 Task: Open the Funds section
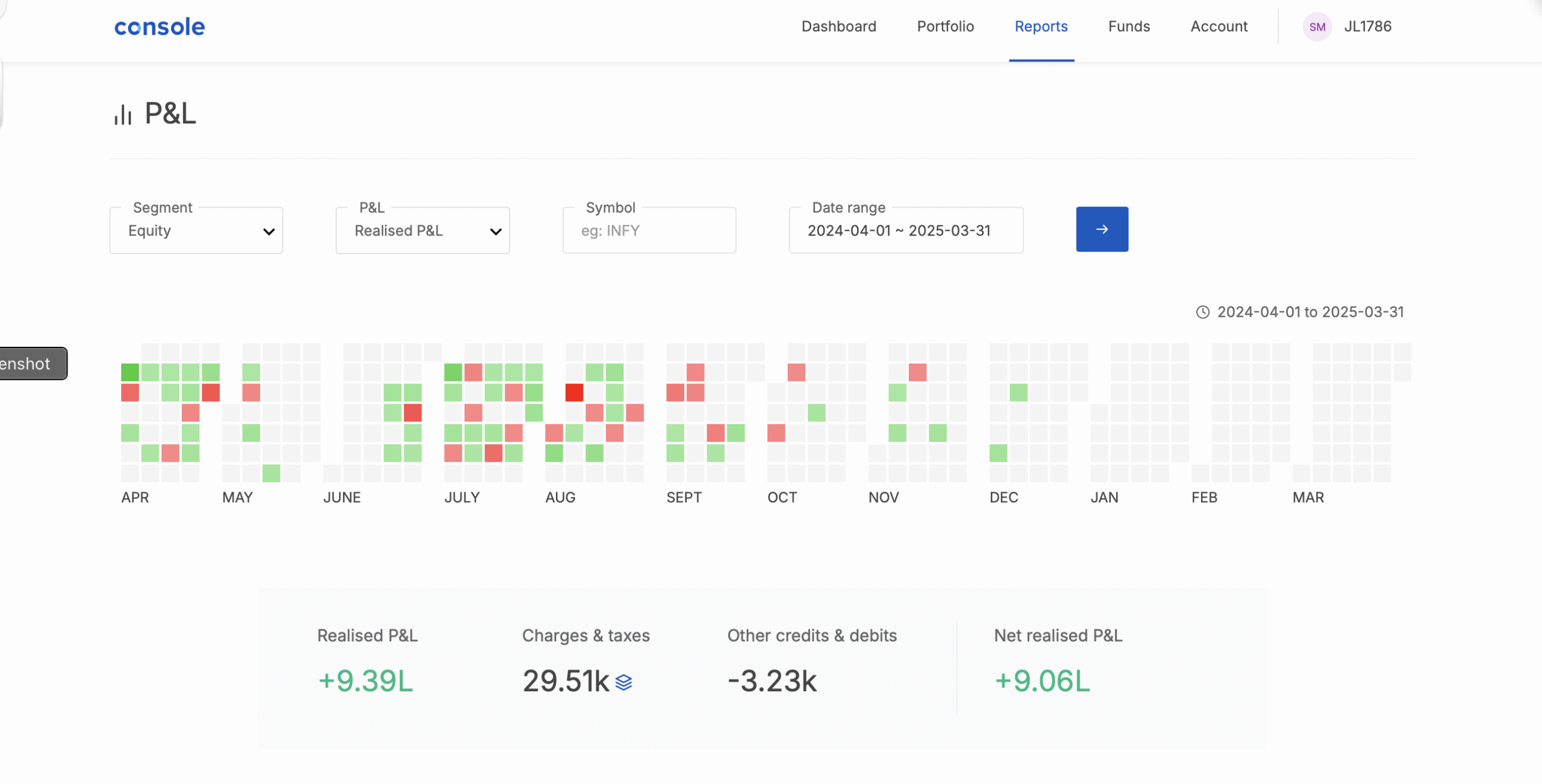coord(1129,26)
